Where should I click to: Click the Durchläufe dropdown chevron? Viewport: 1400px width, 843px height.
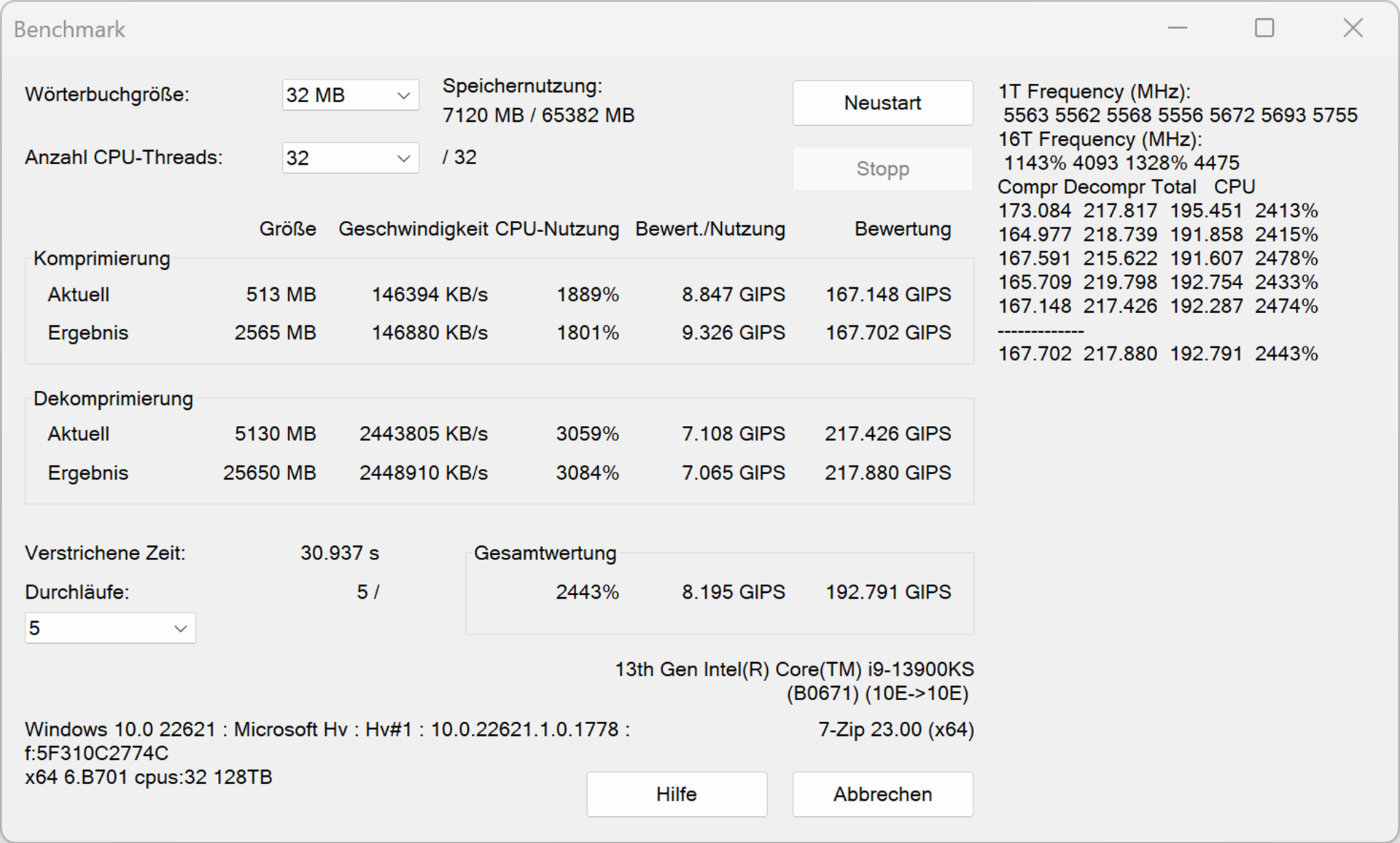pos(180,629)
